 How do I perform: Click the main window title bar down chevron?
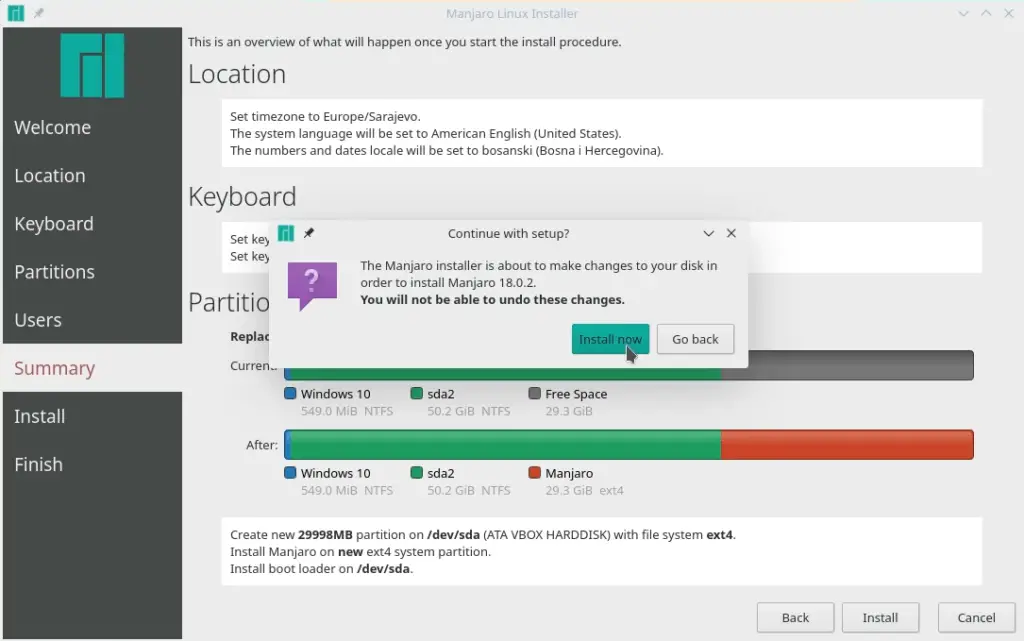coord(963,13)
